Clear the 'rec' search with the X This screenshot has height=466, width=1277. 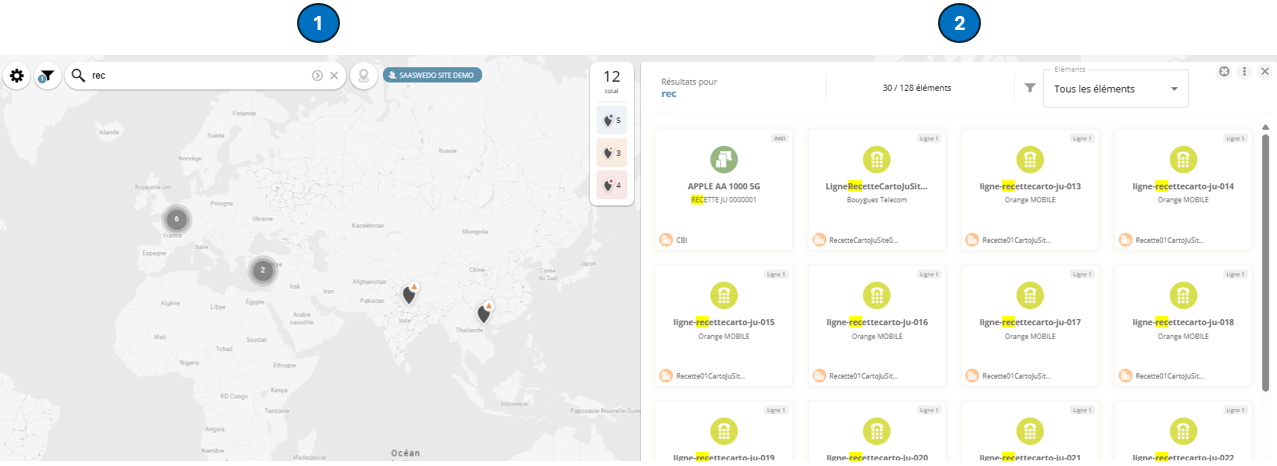[x=334, y=76]
